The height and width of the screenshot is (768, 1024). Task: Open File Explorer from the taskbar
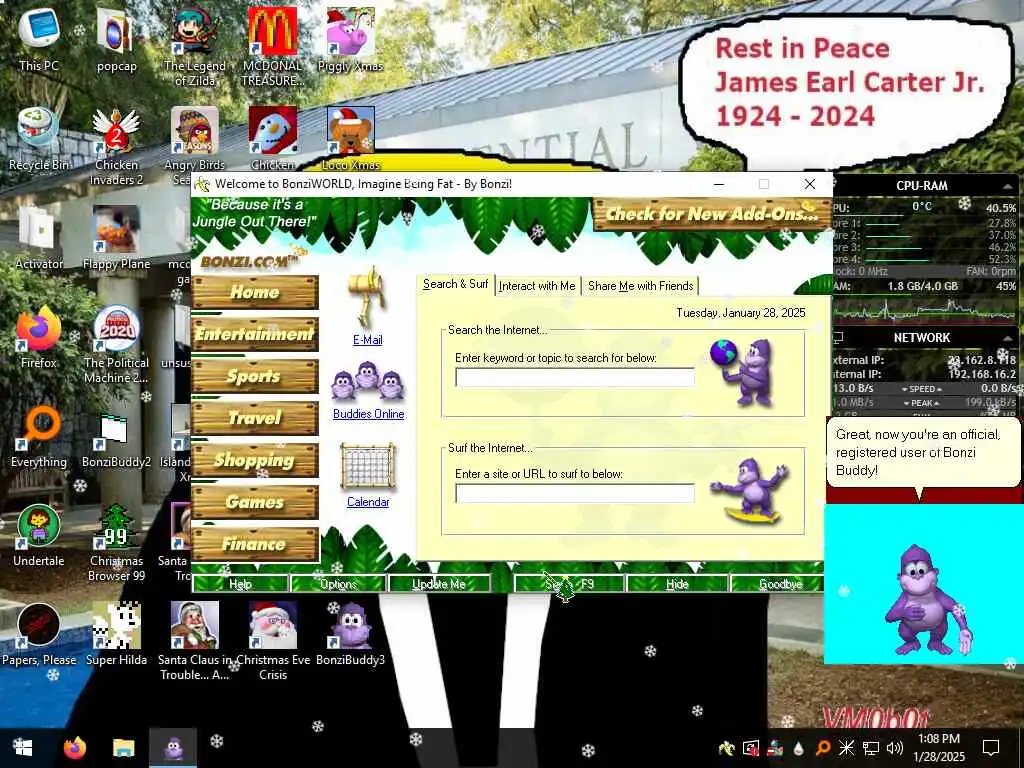[123, 747]
